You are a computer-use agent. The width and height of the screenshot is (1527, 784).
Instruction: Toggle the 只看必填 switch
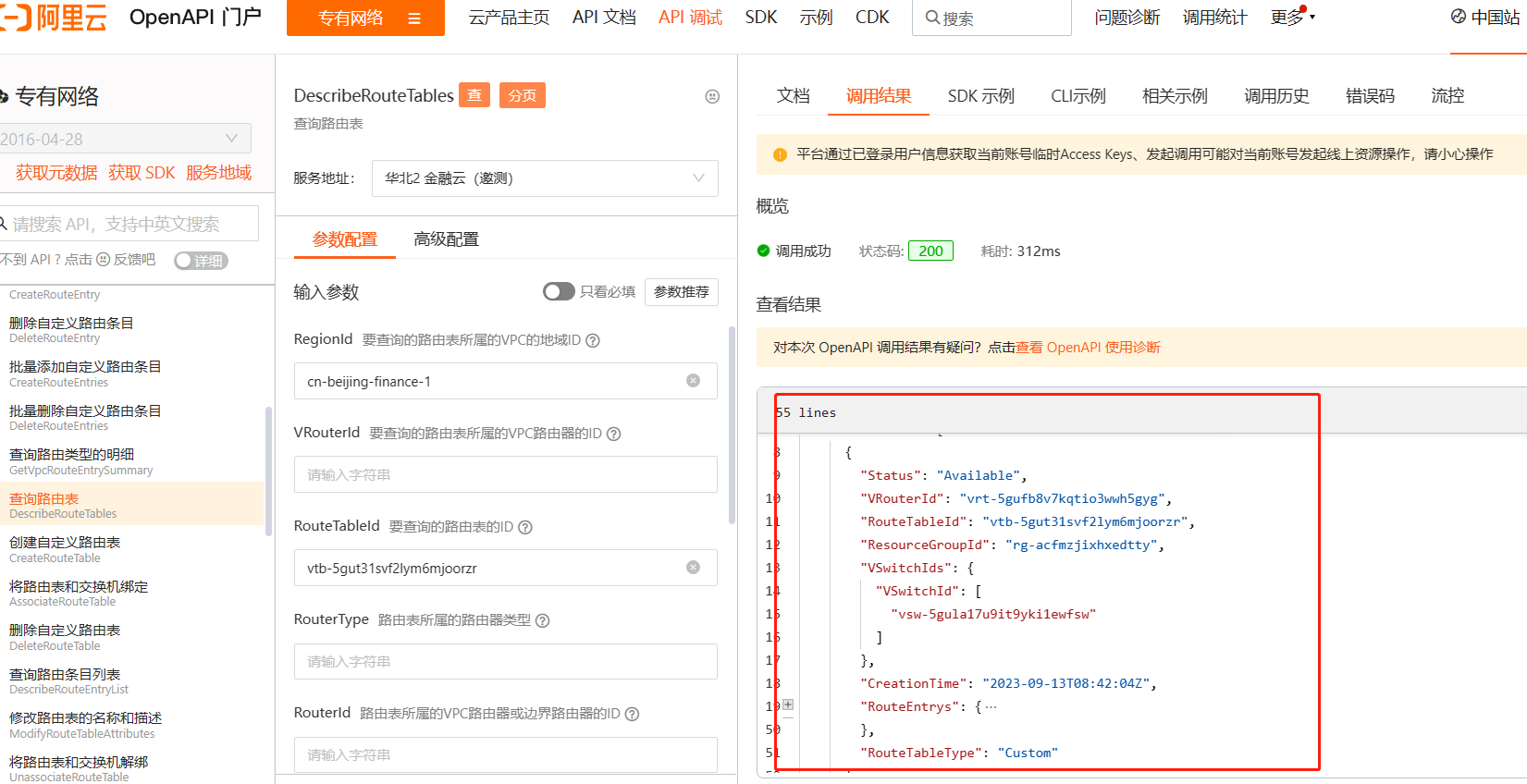pos(559,291)
